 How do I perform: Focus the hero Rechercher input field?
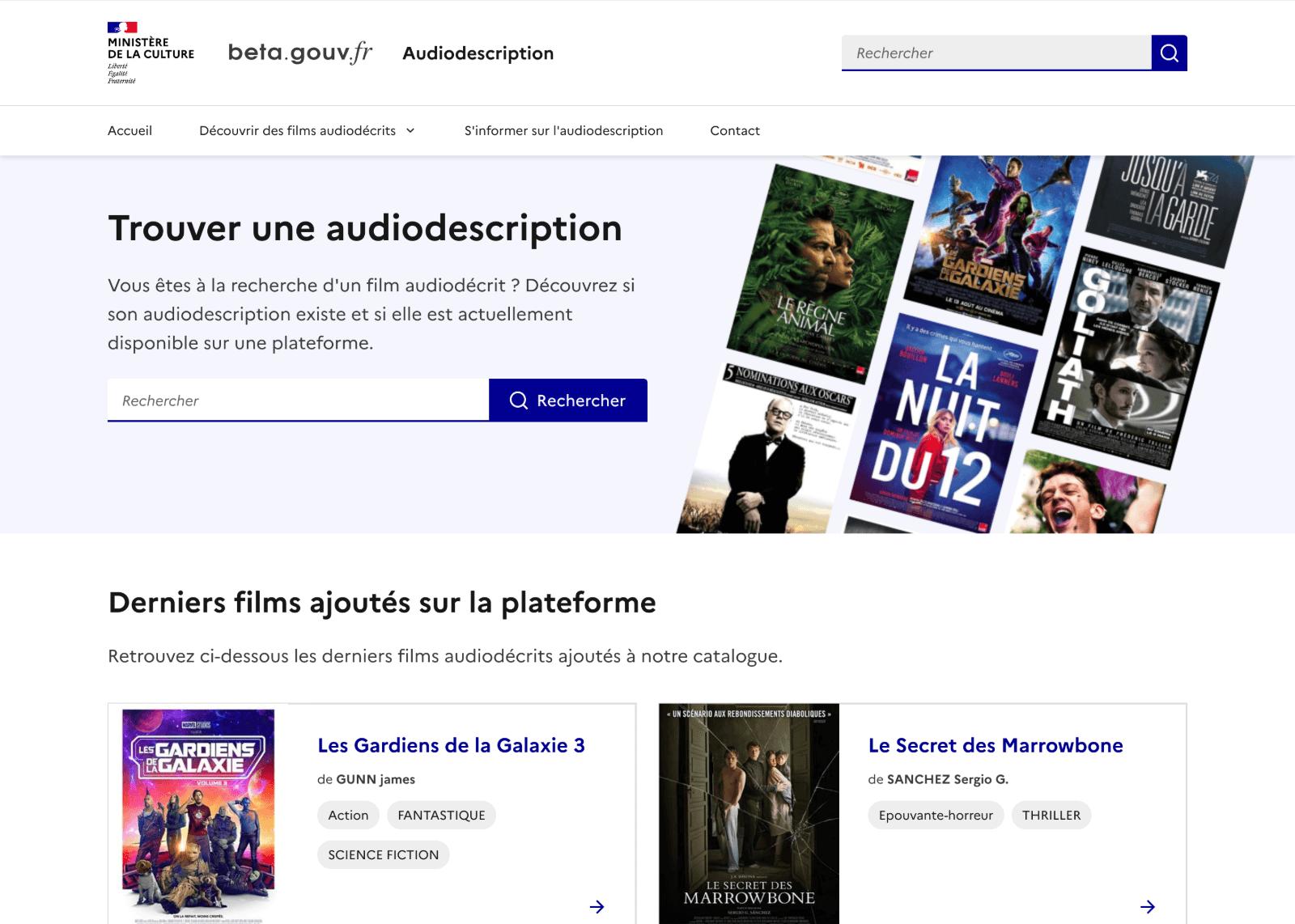pyautogui.click(x=298, y=401)
